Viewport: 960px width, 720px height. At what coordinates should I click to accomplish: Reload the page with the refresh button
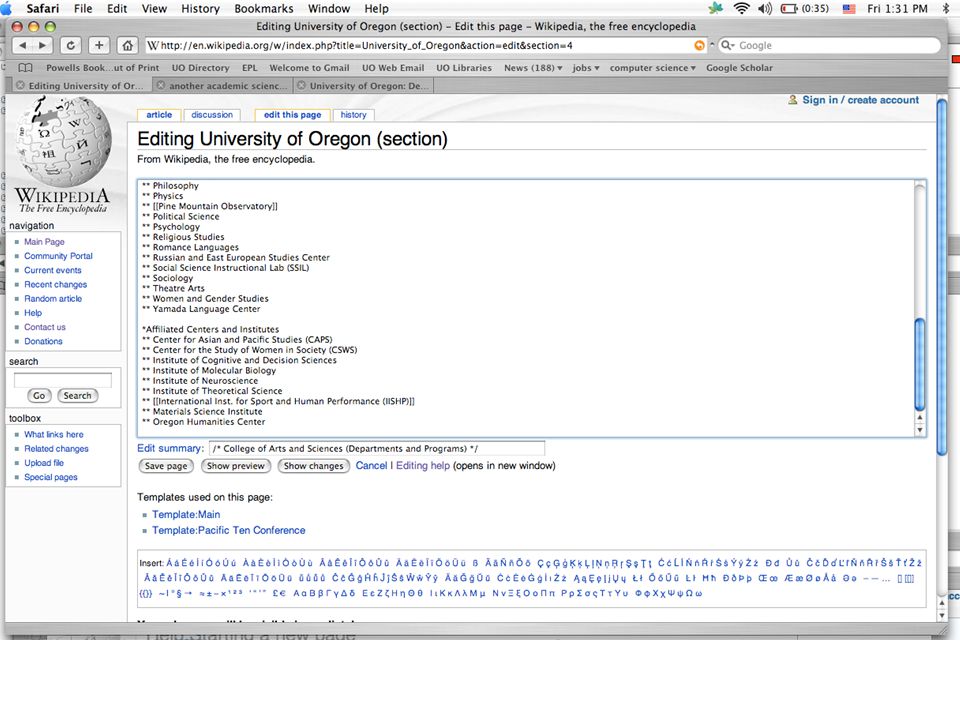[x=71, y=45]
